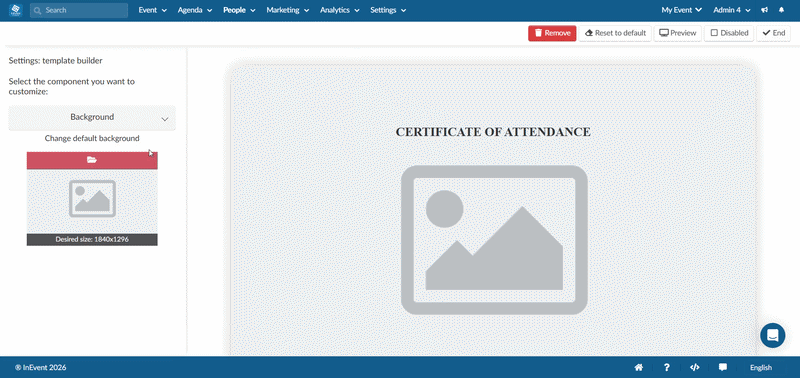The height and width of the screenshot is (378, 800).
Task: Click the Change default background text
Action: click(92, 138)
